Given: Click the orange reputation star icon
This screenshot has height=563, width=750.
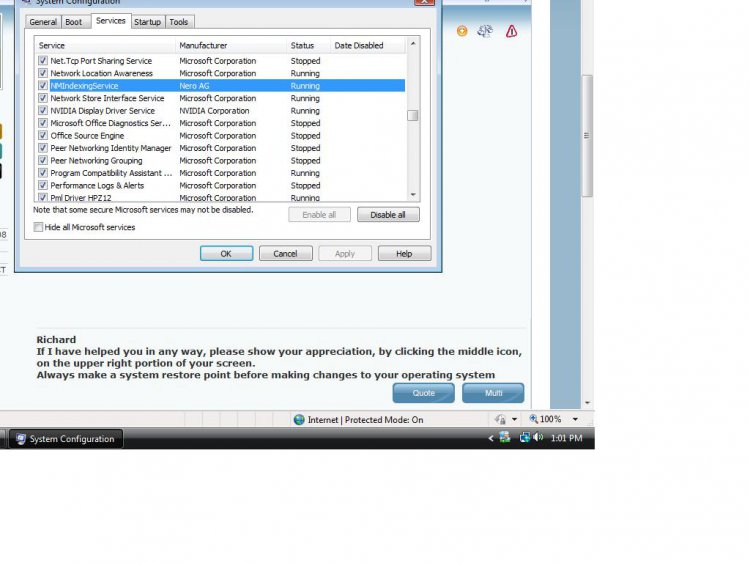Looking at the screenshot, I should pos(462,31).
